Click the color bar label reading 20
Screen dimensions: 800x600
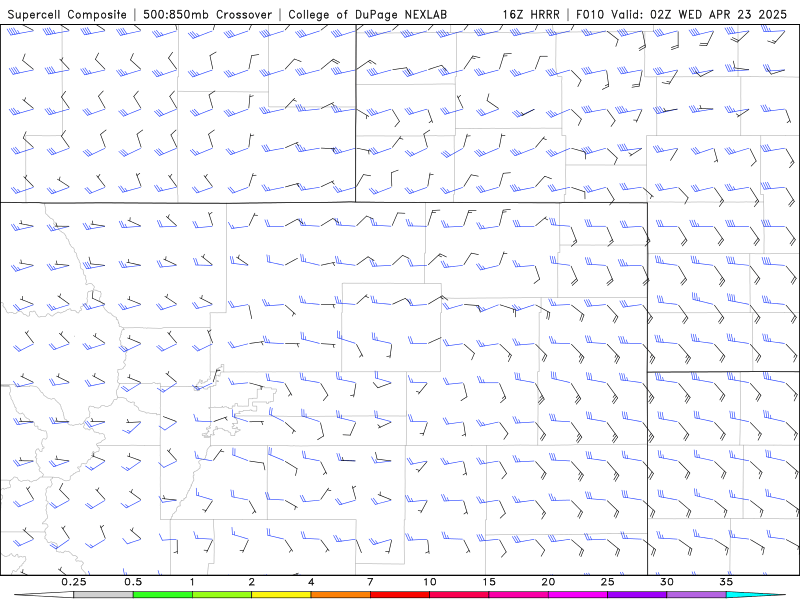click(x=548, y=582)
